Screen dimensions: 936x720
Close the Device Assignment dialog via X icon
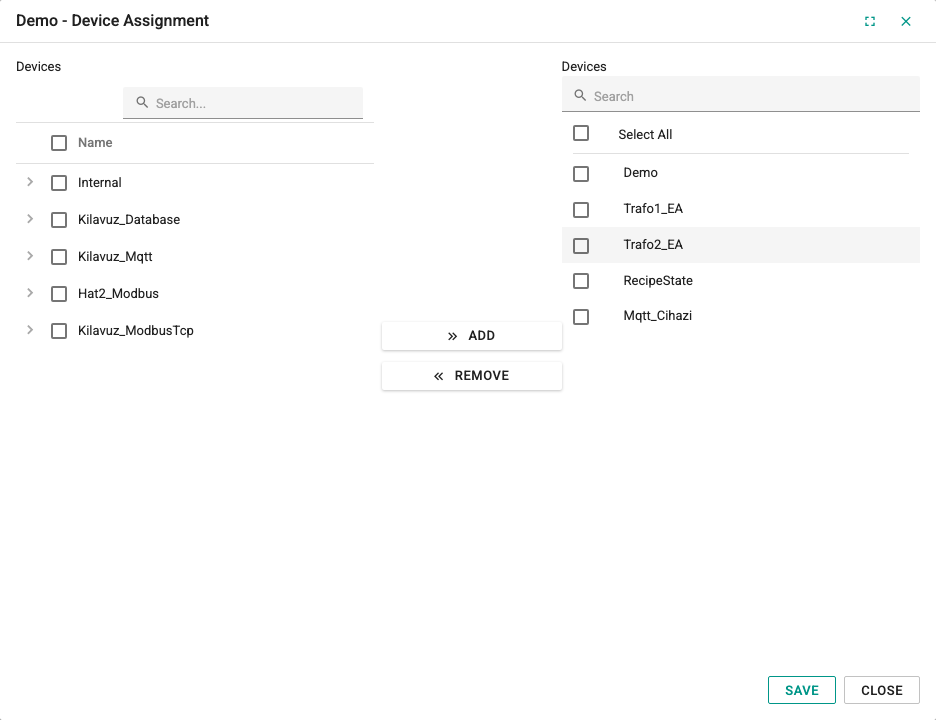click(906, 21)
